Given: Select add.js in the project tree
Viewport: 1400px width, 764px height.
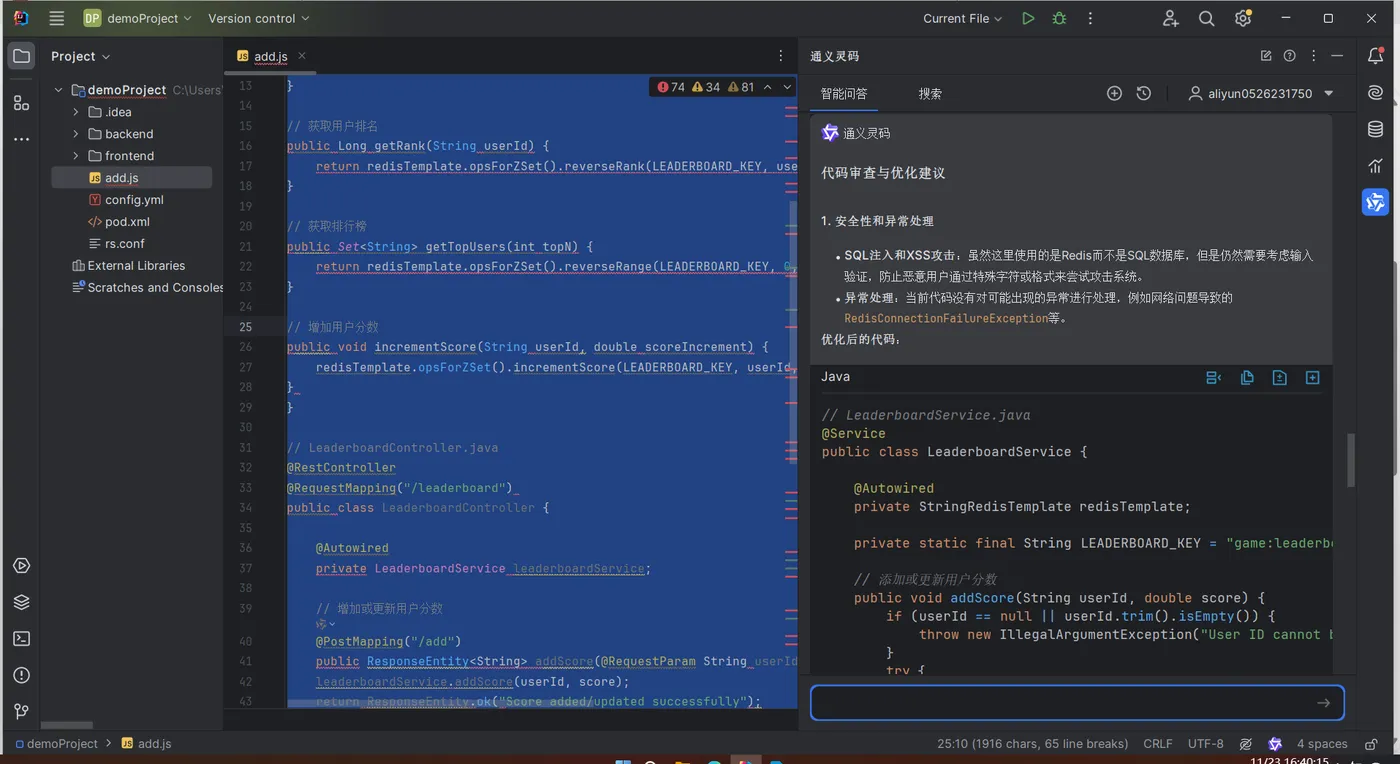Looking at the screenshot, I should tap(131, 178).
